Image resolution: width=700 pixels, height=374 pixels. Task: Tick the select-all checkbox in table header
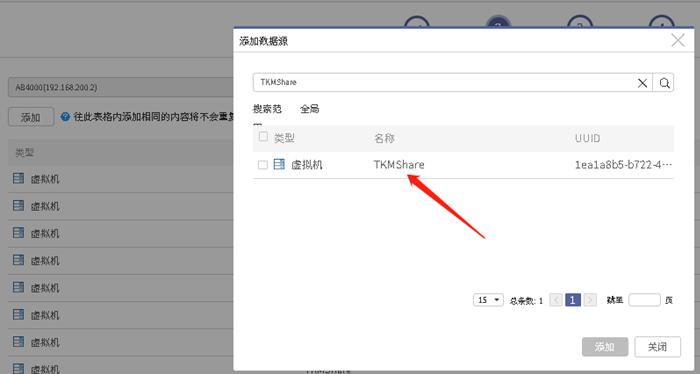click(x=263, y=137)
